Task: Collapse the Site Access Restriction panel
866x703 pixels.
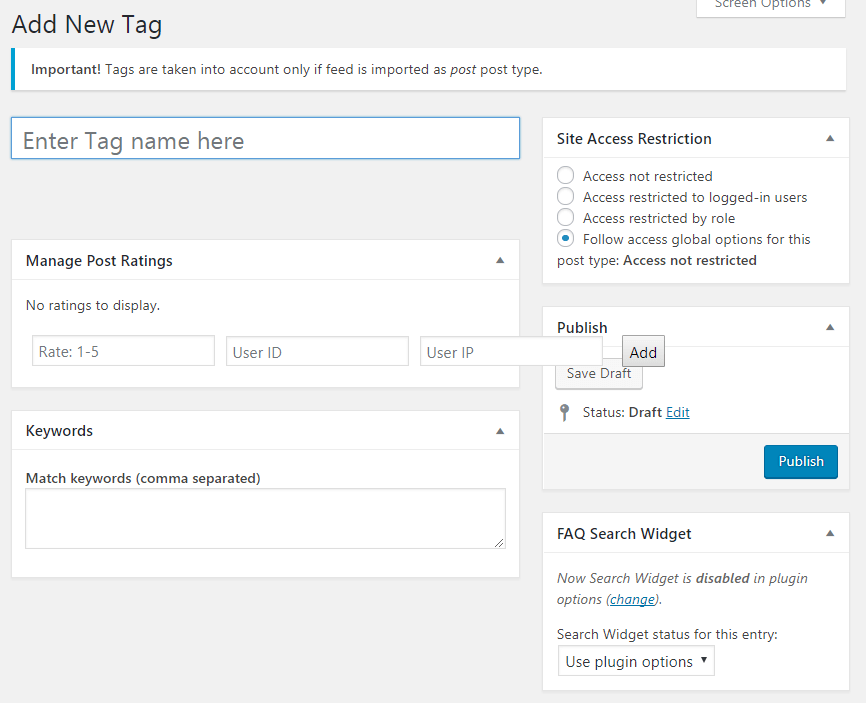Action: (x=829, y=138)
